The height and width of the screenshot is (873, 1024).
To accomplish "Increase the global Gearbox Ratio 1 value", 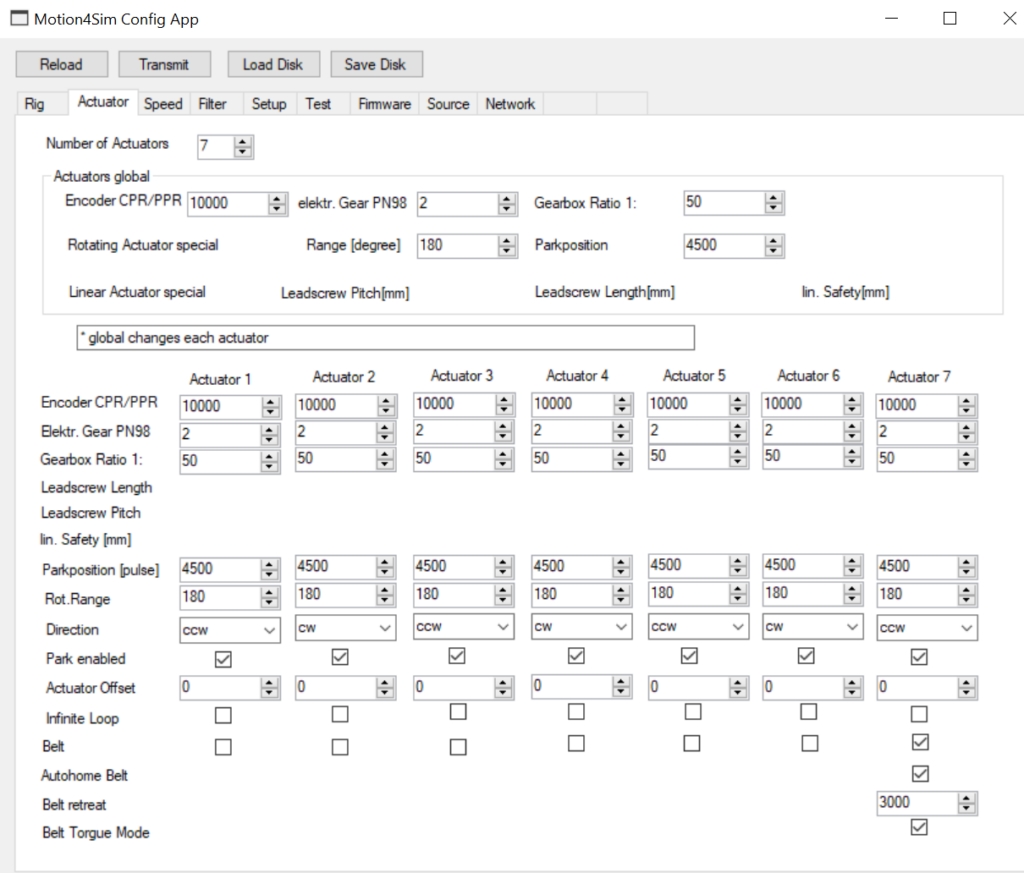I will 773,198.
